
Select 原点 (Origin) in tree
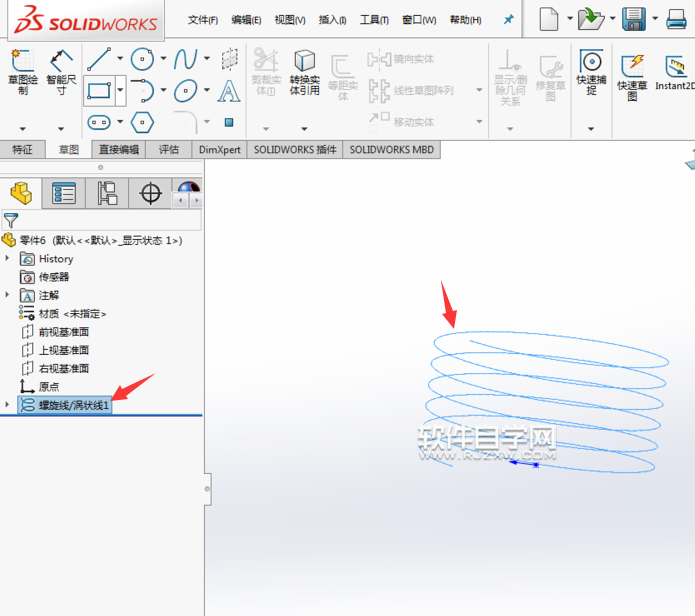click(40, 386)
